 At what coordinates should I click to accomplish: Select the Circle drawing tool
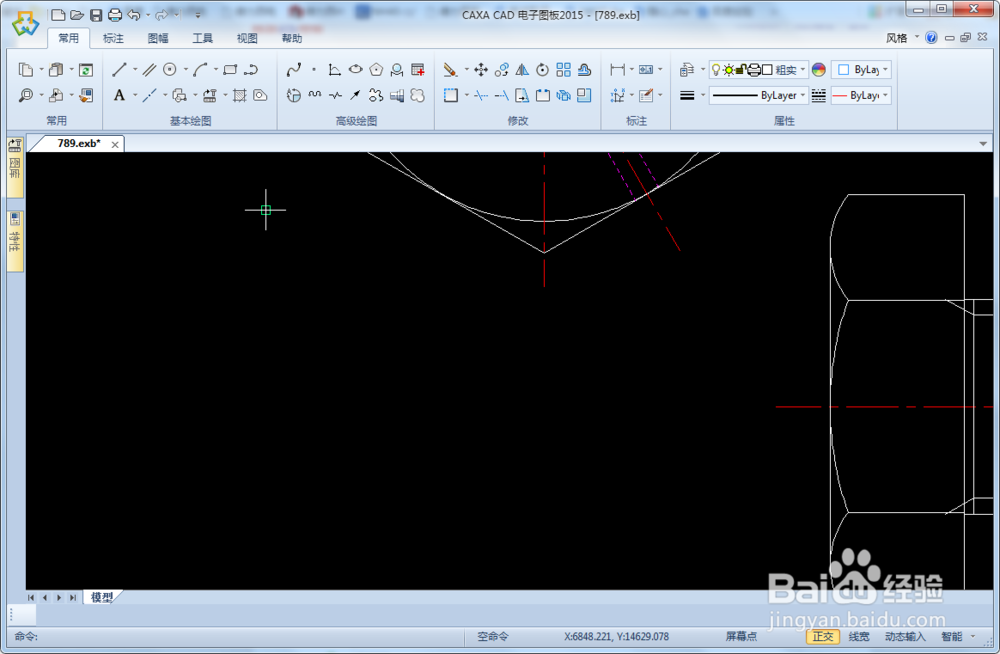(x=170, y=70)
